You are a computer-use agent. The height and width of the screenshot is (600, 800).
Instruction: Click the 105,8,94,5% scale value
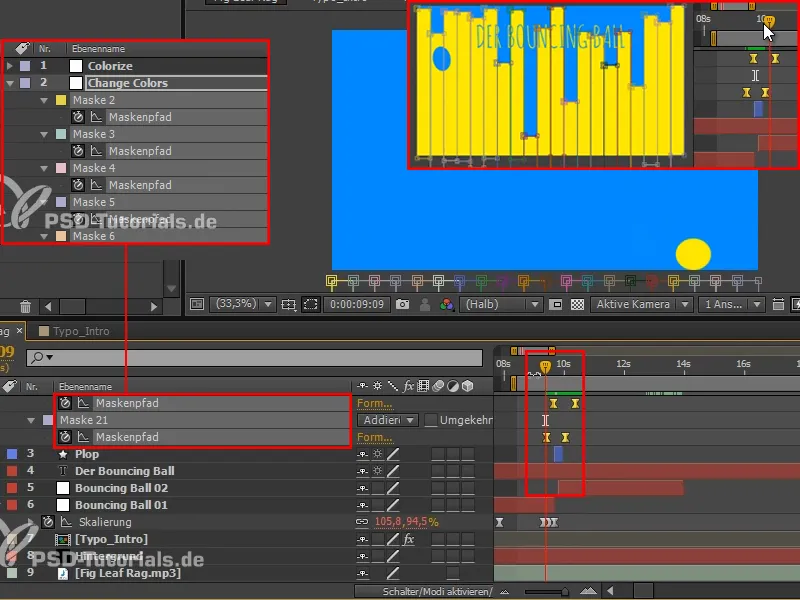pyautogui.click(x=407, y=522)
